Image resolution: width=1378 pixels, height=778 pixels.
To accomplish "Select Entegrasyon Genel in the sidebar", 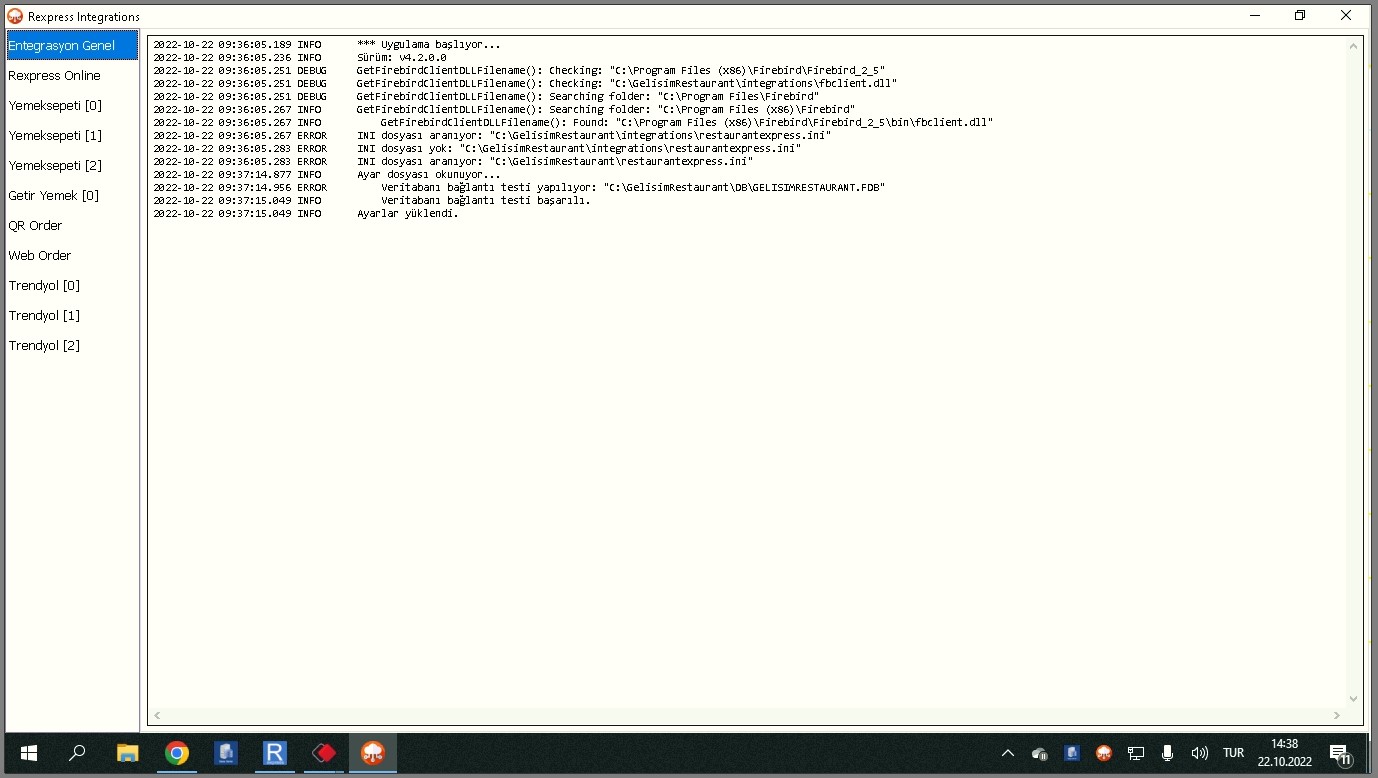I will pyautogui.click(x=72, y=45).
